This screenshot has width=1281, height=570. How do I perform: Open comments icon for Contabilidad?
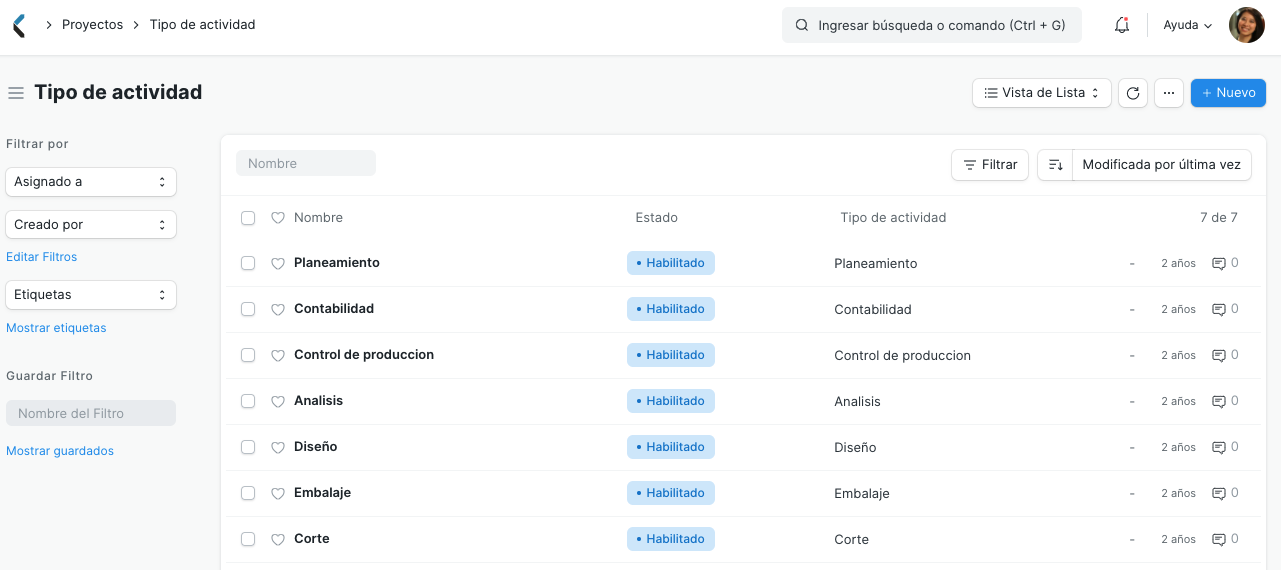(x=1219, y=310)
